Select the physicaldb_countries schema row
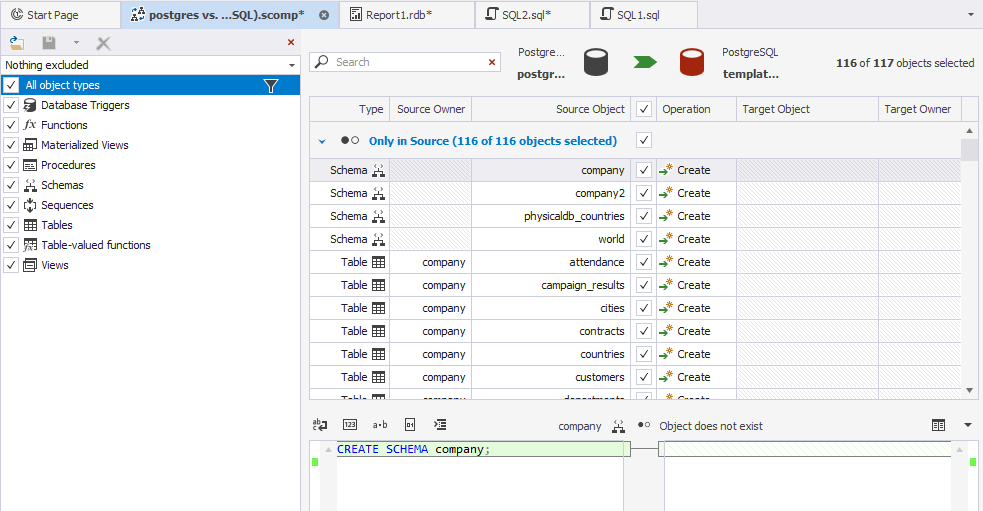This screenshot has height=511, width=983. click(635, 216)
